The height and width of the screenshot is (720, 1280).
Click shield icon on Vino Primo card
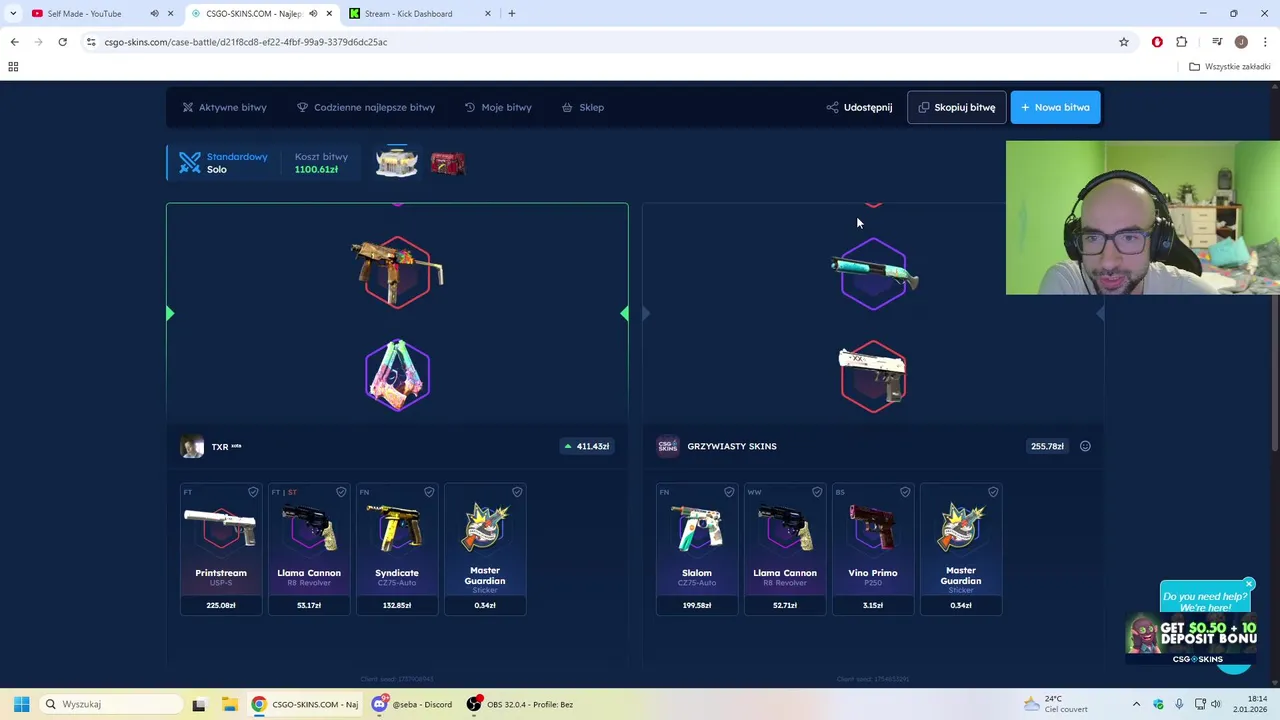pyautogui.click(x=905, y=492)
